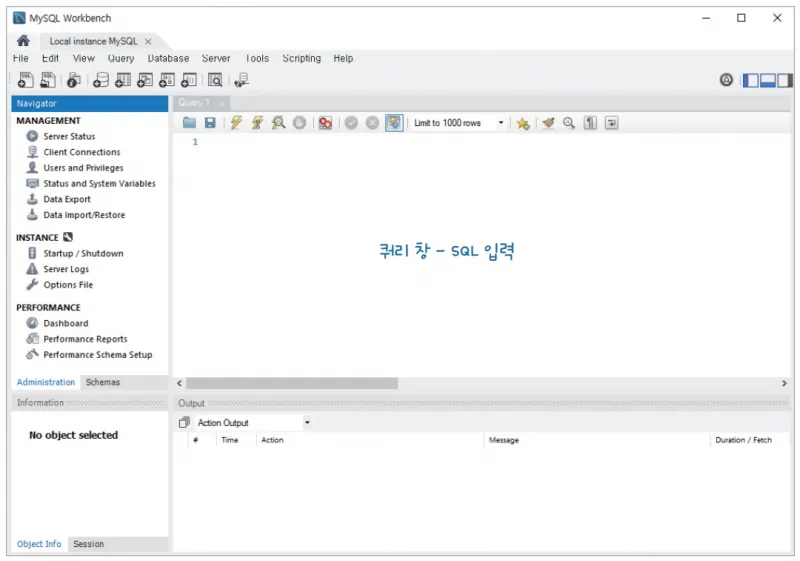Open the Tools menu
The image size is (800, 561).
[x=257, y=58]
